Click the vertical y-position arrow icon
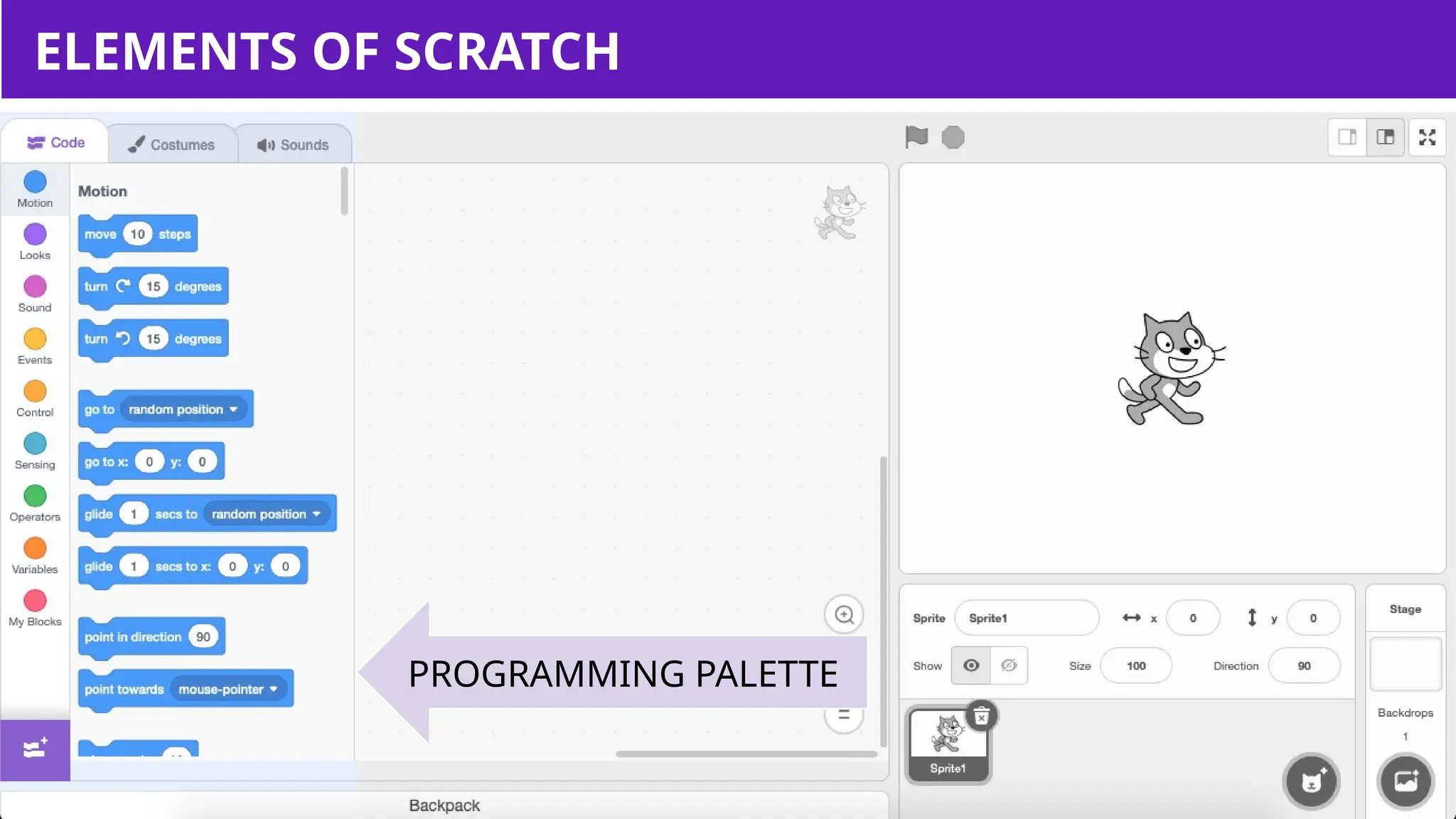Screen dimensions: 1456x819 [1252, 618]
